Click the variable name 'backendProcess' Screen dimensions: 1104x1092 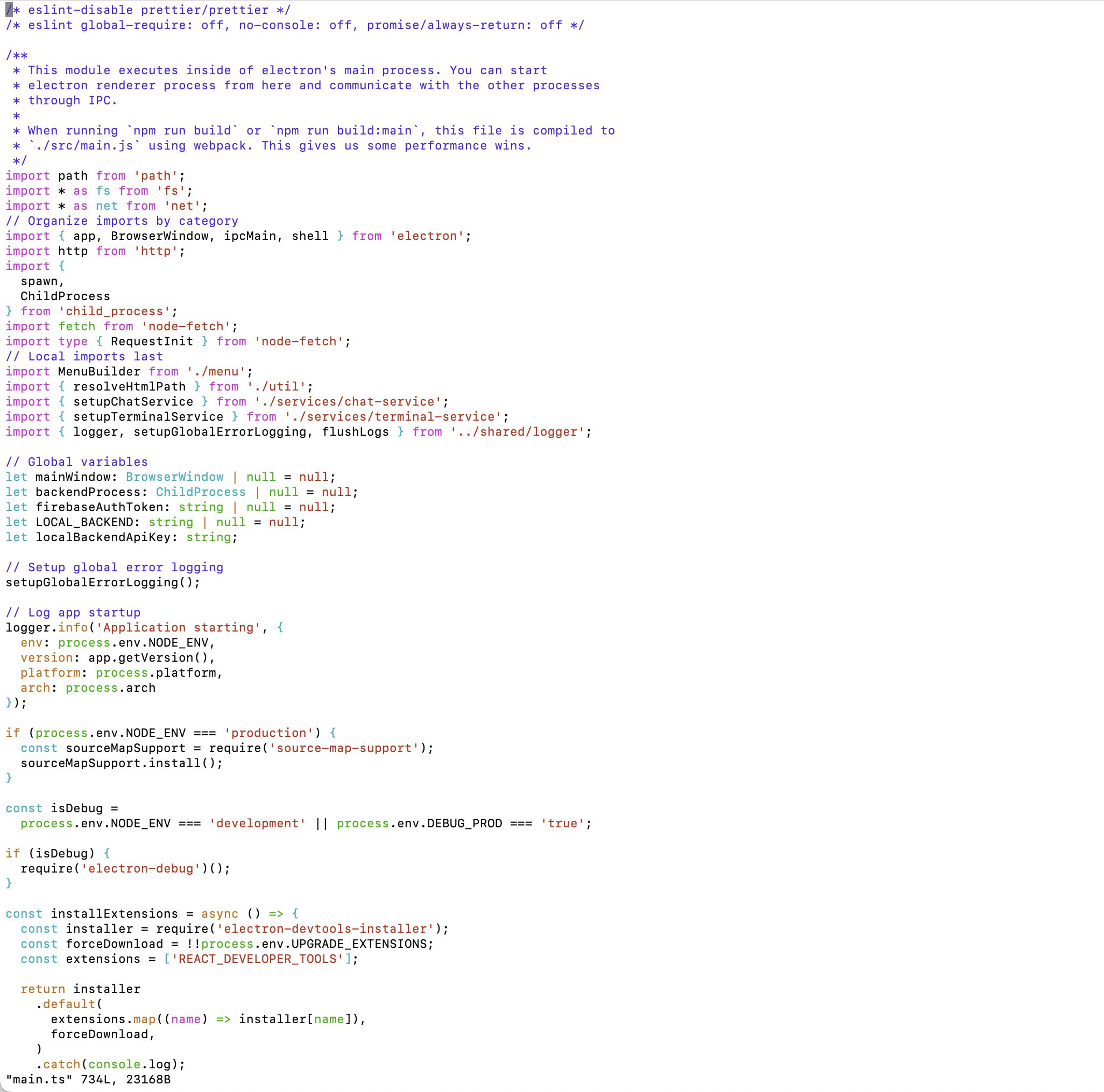(88, 492)
